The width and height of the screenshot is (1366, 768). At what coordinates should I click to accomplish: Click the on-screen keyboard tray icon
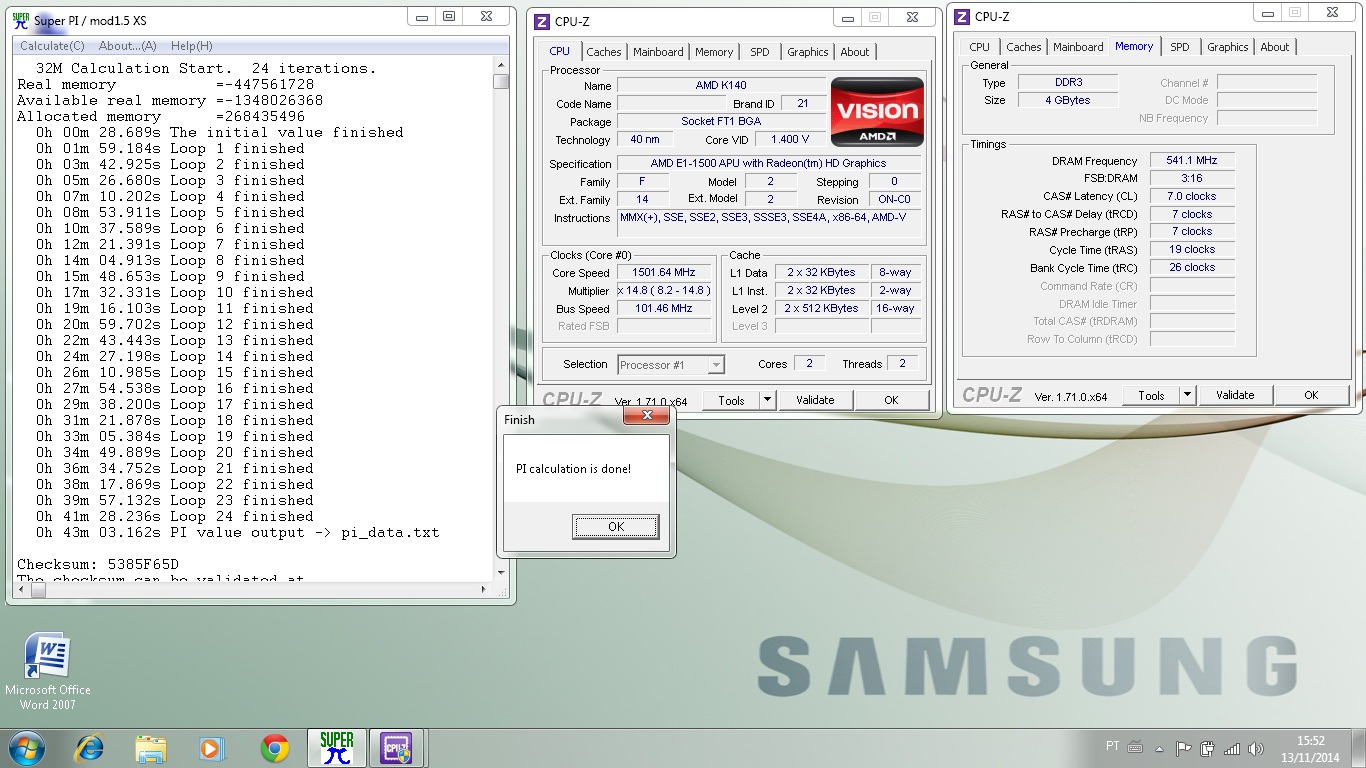point(1135,747)
